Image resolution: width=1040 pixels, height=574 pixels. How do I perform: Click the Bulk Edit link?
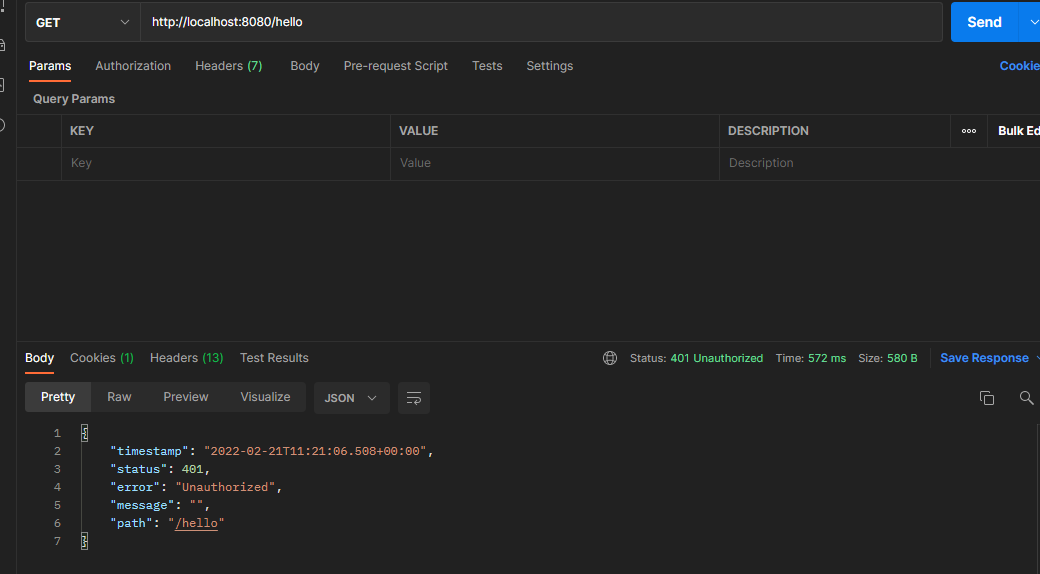click(x=1019, y=131)
